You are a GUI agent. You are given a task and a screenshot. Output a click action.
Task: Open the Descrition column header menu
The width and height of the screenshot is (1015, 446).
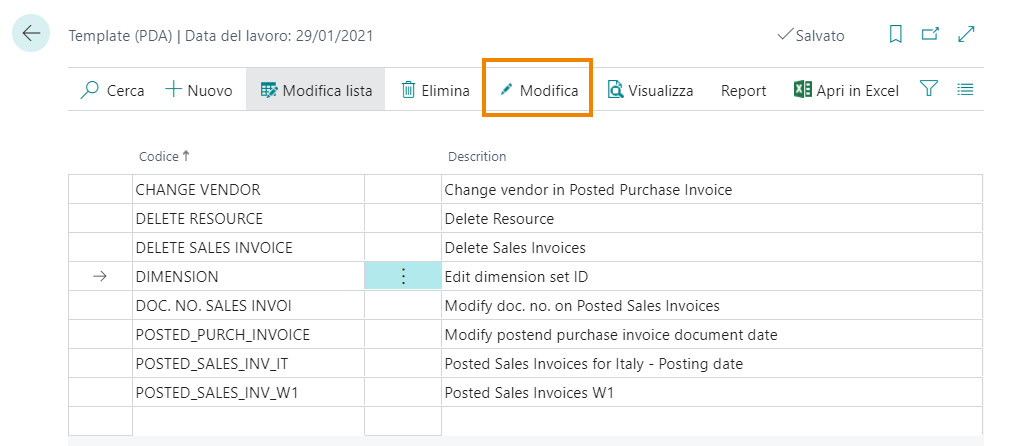[477, 156]
